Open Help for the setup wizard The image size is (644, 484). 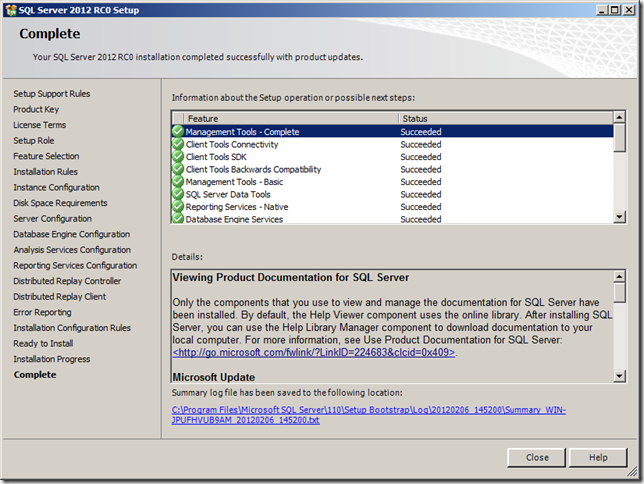click(598, 457)
